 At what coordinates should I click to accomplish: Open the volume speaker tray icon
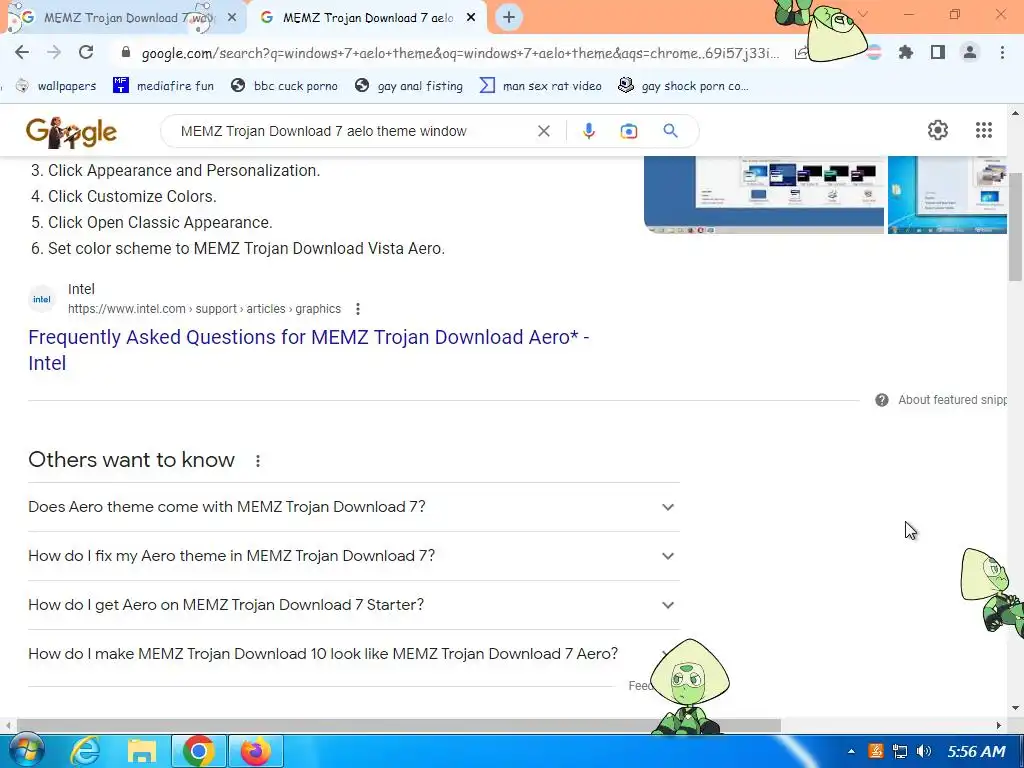[923, 752]
